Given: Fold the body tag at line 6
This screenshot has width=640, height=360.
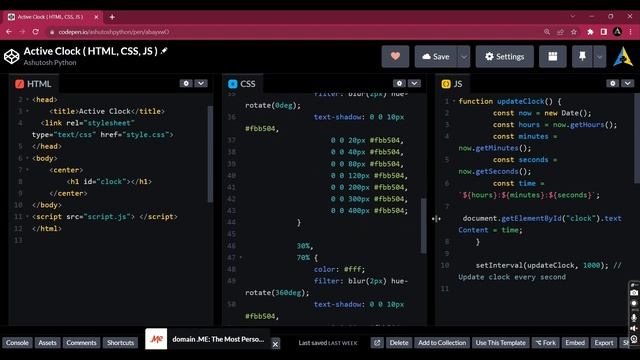Looking at the screenshot, I should tap(27, 158).
